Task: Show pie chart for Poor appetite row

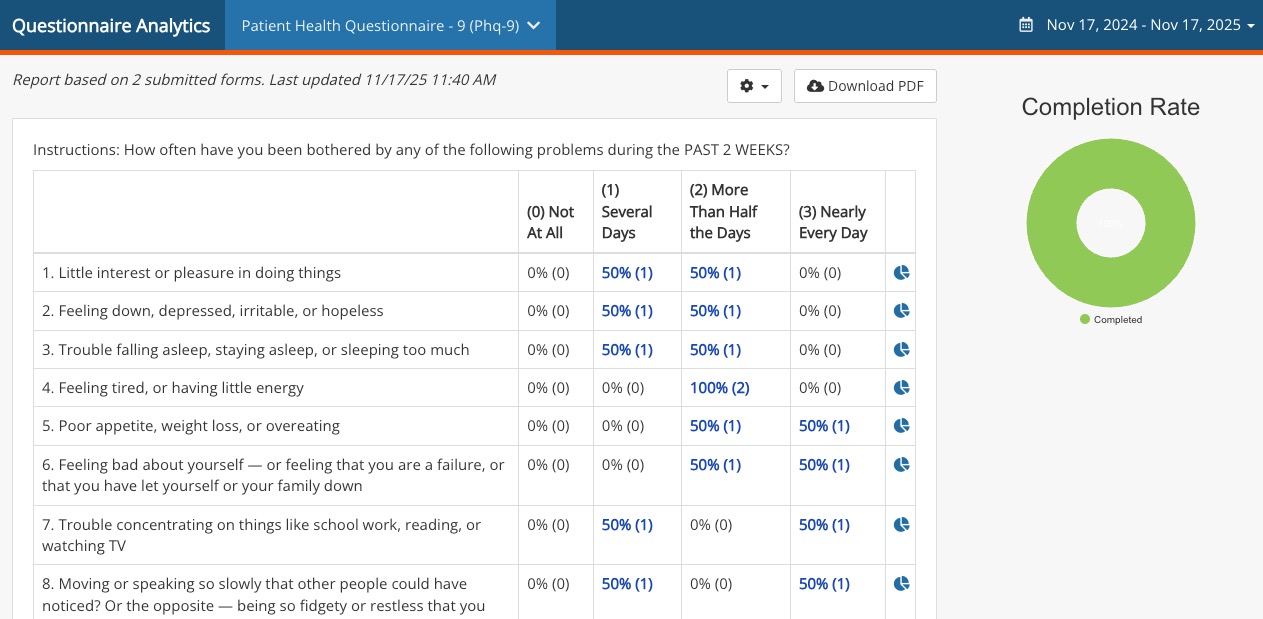Action: [901, 426]
